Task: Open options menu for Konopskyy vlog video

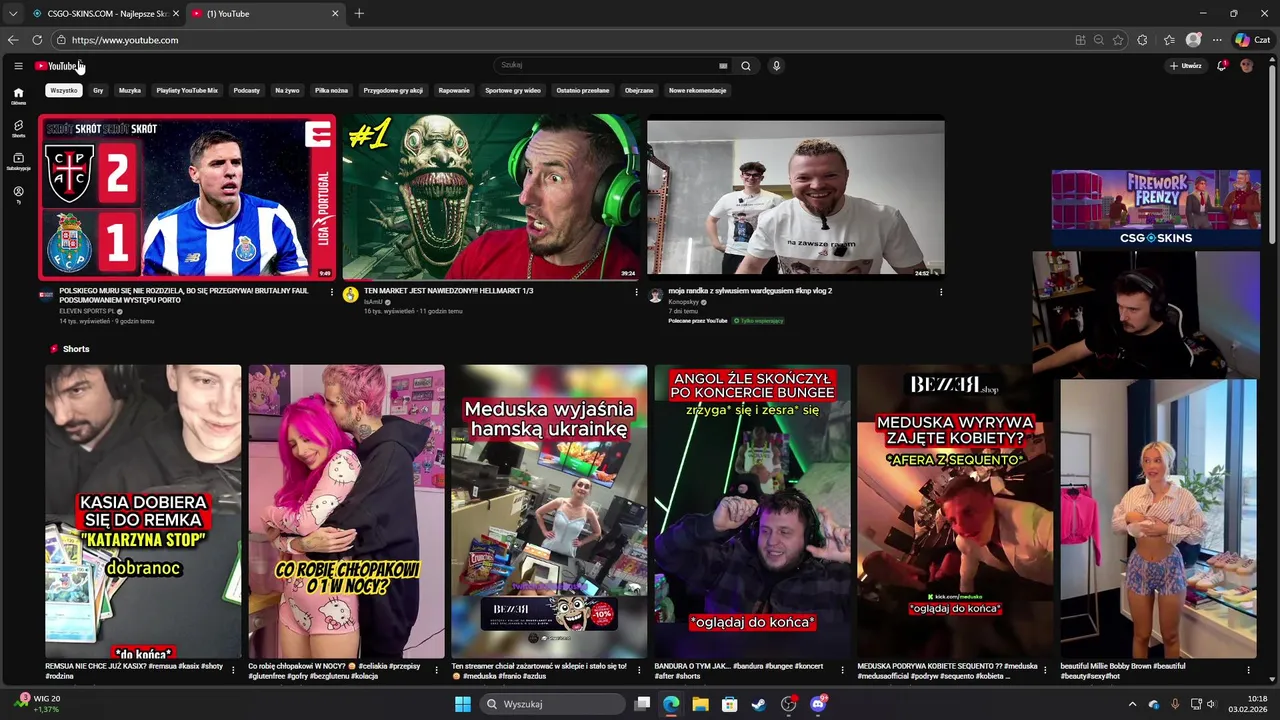Action: click(x=941, y=292)
